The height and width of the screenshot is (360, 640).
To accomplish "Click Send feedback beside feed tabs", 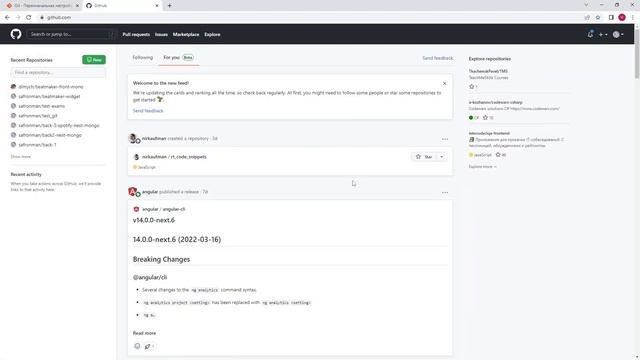I will 438,58.
